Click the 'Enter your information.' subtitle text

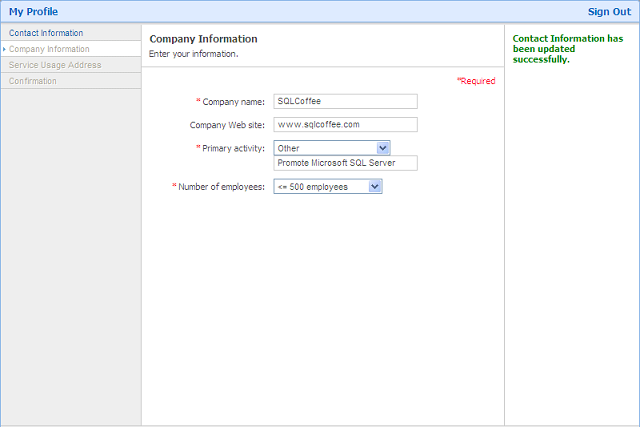[x=194, y=54]
